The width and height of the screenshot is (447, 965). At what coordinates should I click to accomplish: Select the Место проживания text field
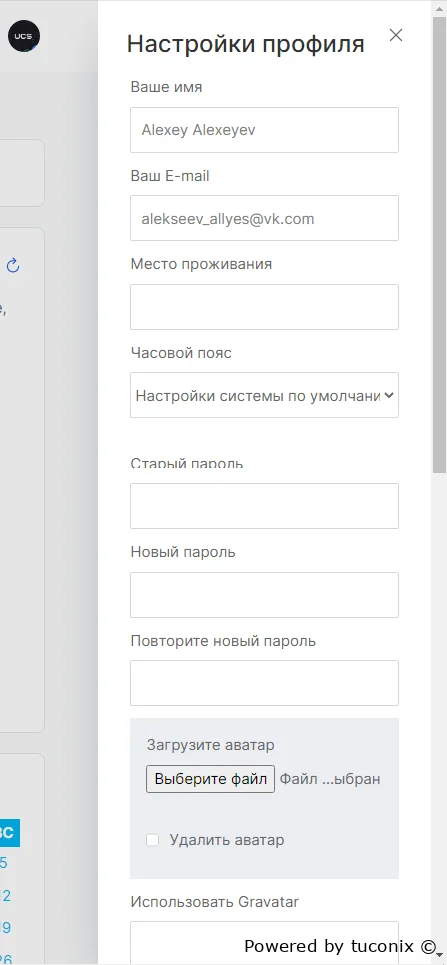(x=264, y=306)
